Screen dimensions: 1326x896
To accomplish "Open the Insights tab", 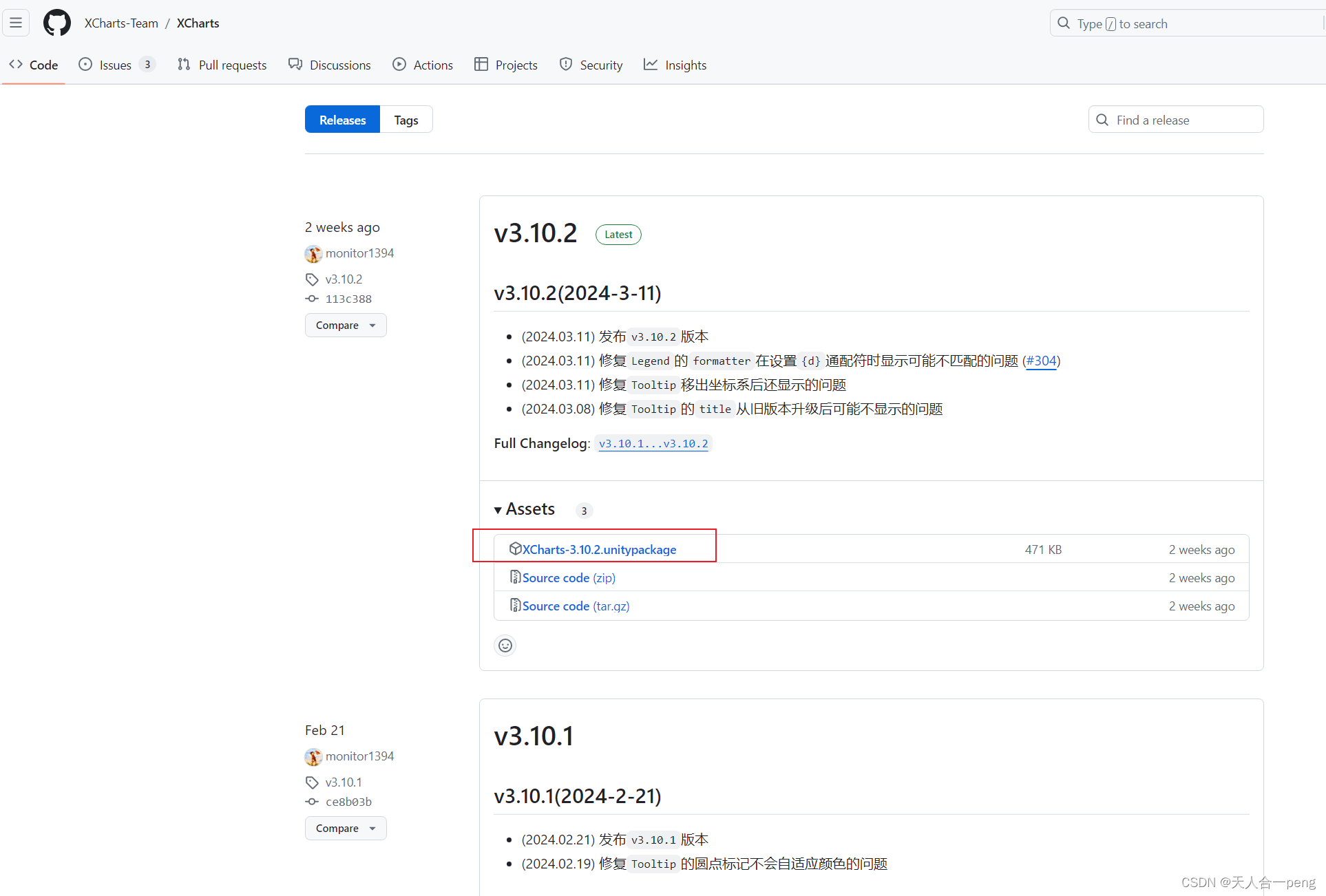I will tap(686, 63).
